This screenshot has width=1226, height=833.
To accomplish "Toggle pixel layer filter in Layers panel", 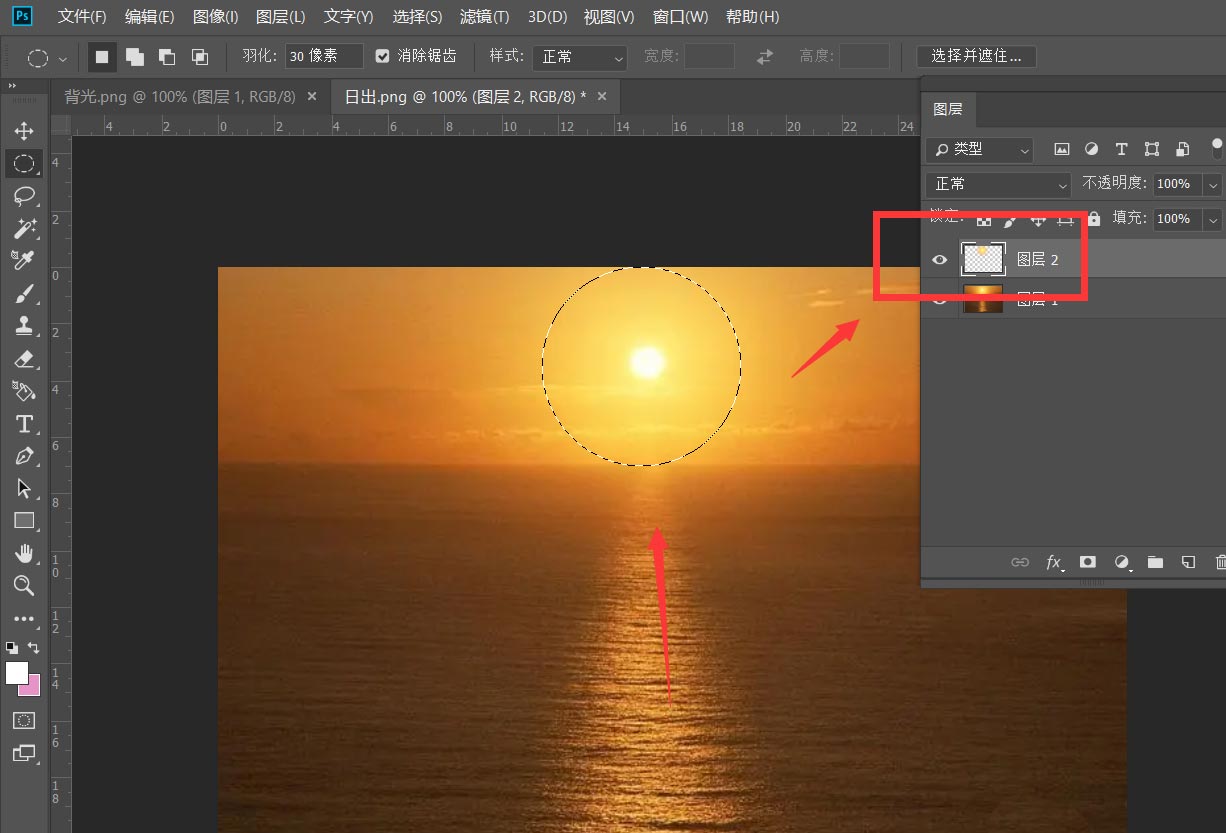I will pos(1061,149).
